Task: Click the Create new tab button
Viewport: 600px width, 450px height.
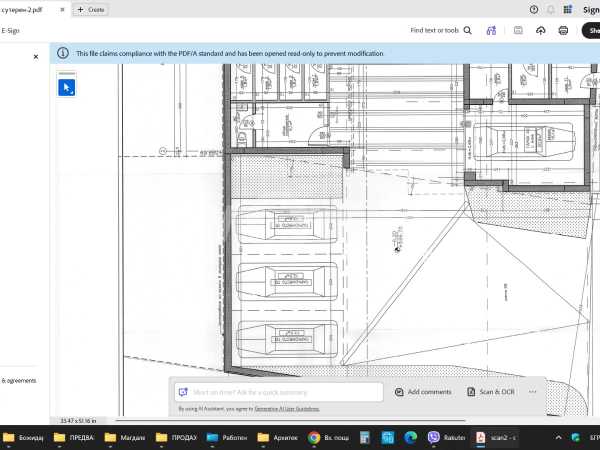Action: [91, 9]
